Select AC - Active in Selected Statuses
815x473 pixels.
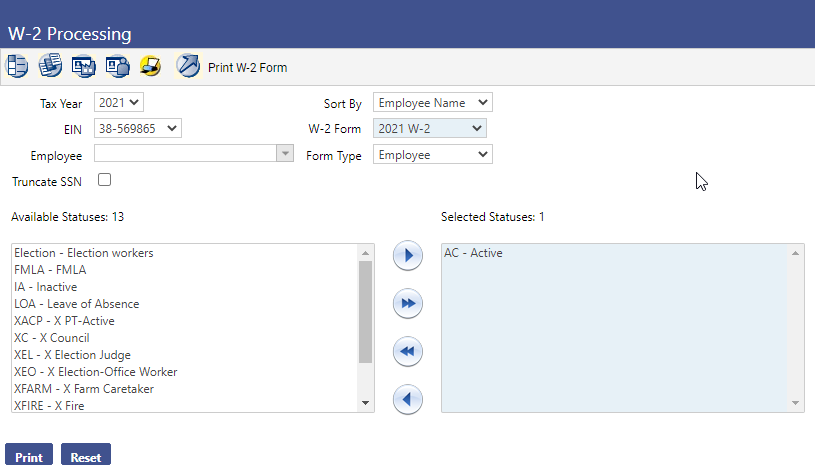(x=473, y=253)
